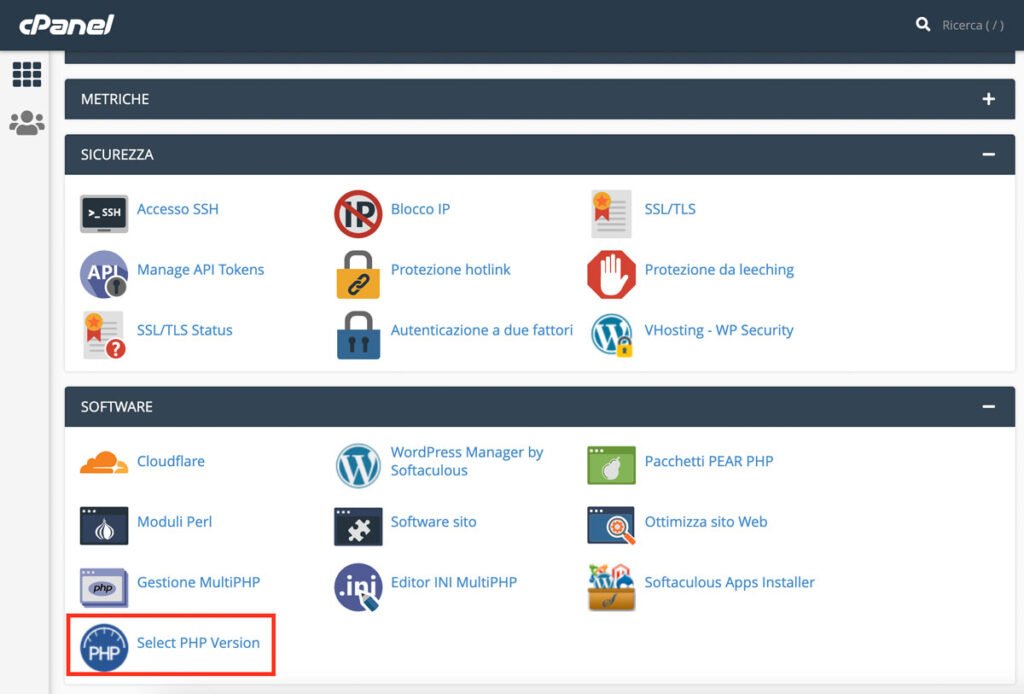Open the Editor INI MultiPHP .ini icon
This screenshot has width=1024, height=694.
[x=358, y=587]
